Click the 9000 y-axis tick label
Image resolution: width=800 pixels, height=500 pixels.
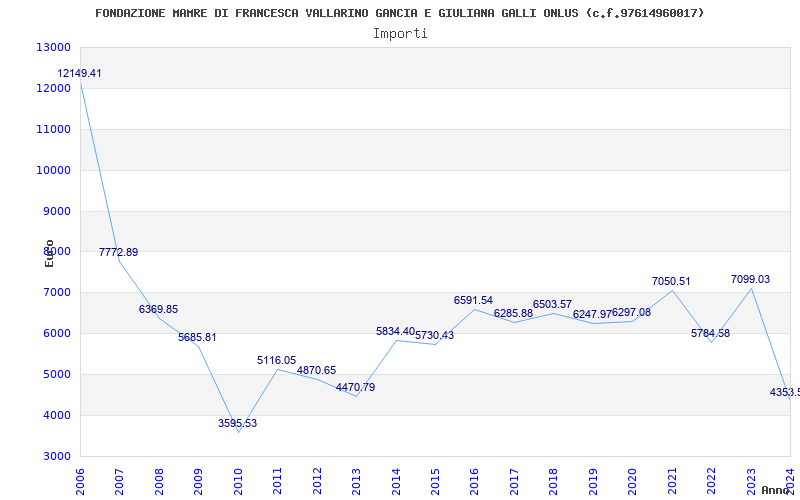tap(56, 211)
